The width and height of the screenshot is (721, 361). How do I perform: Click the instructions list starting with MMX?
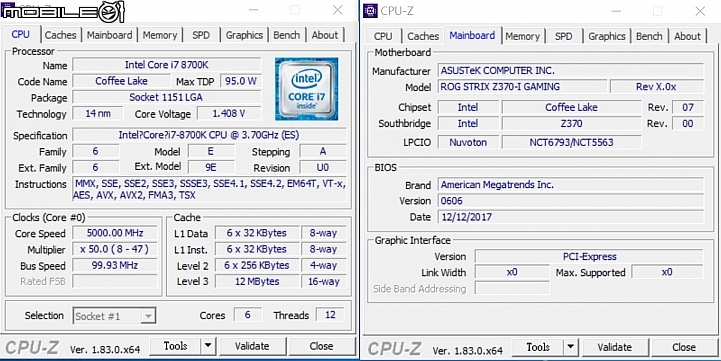[x=210, y=189]
